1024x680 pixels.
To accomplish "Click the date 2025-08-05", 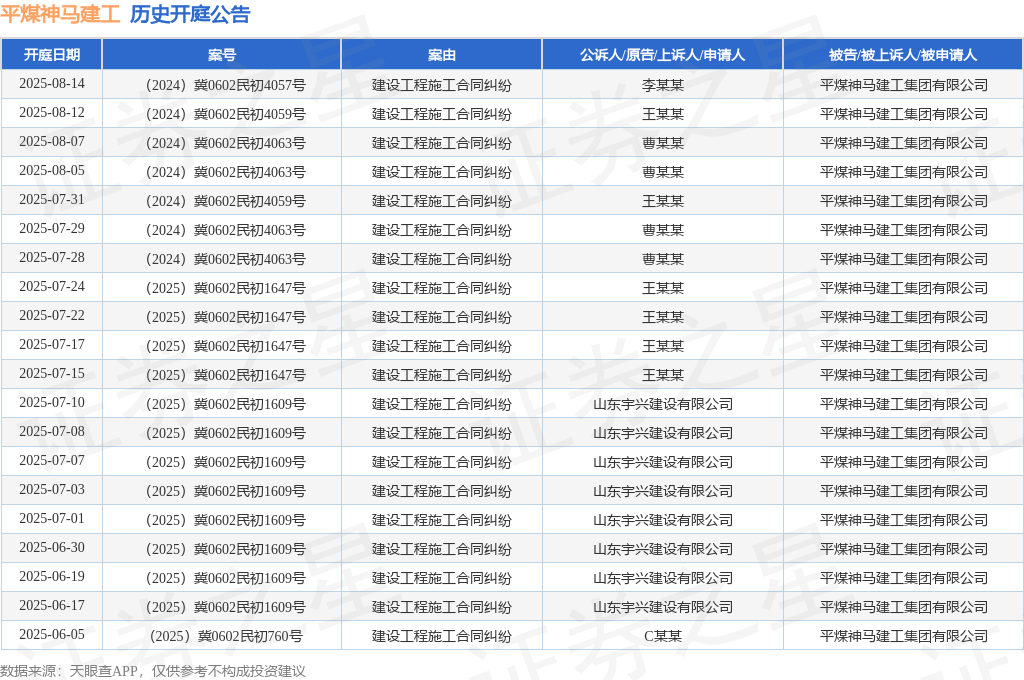I will pos(52,170).
